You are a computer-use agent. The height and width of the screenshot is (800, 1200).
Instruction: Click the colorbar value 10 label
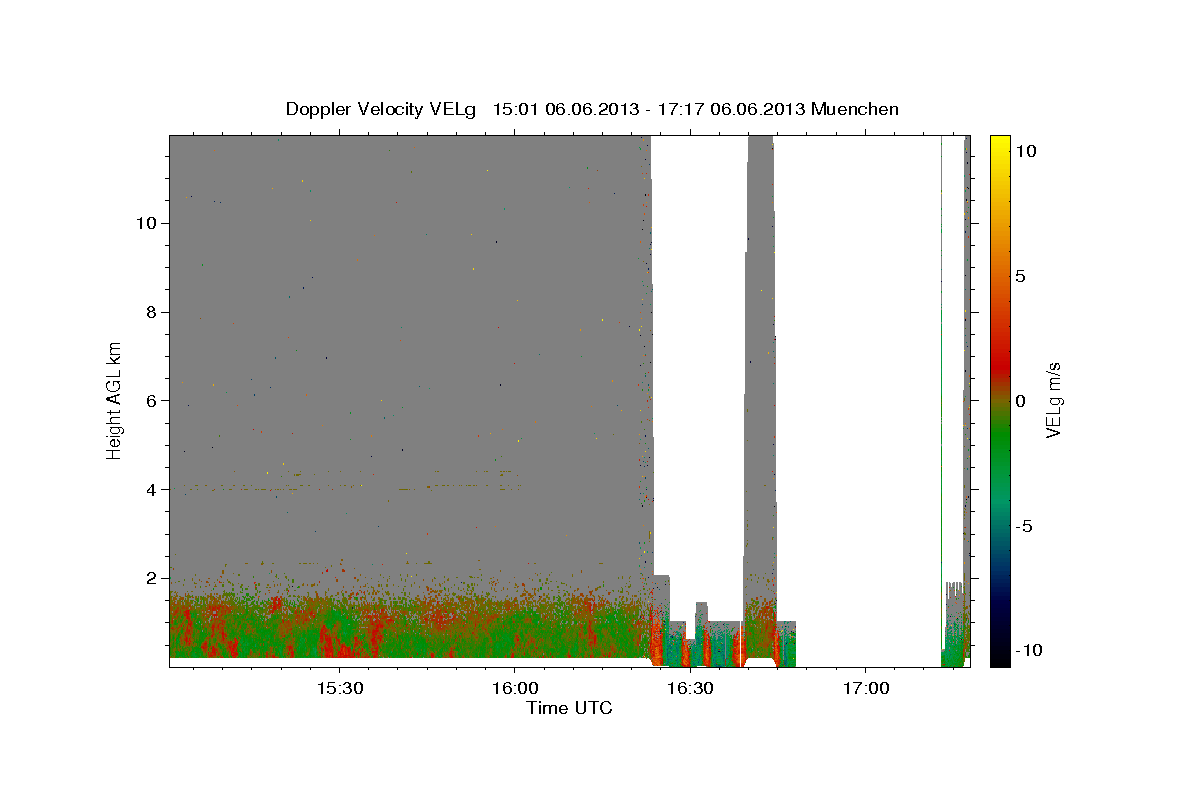pos(1024,151)
